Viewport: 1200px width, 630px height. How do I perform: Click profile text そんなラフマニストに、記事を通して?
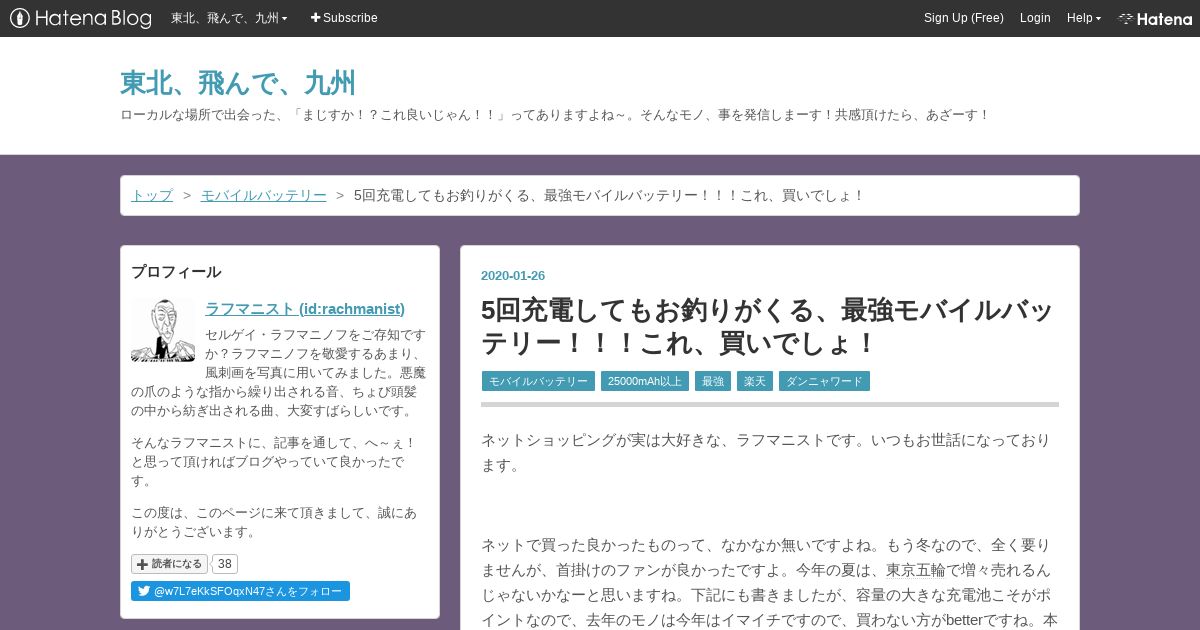pos(274,461)
